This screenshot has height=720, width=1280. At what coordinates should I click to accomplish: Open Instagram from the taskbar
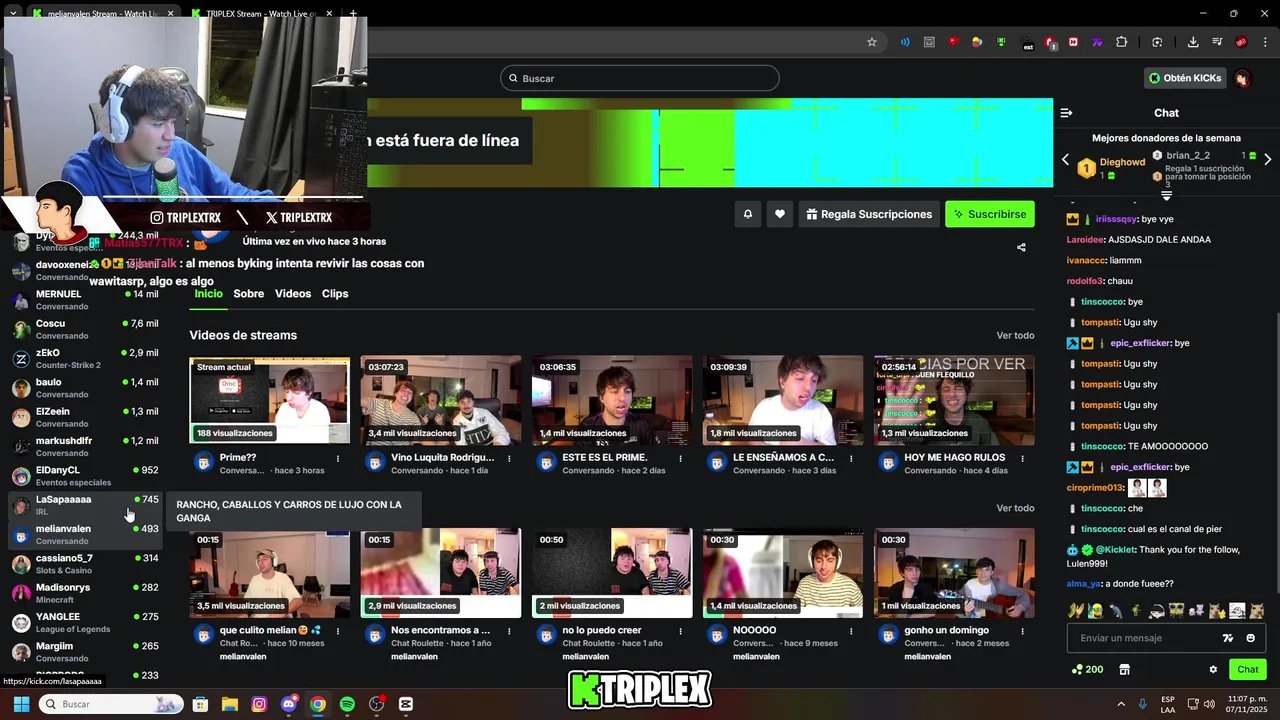pos(259,704)
